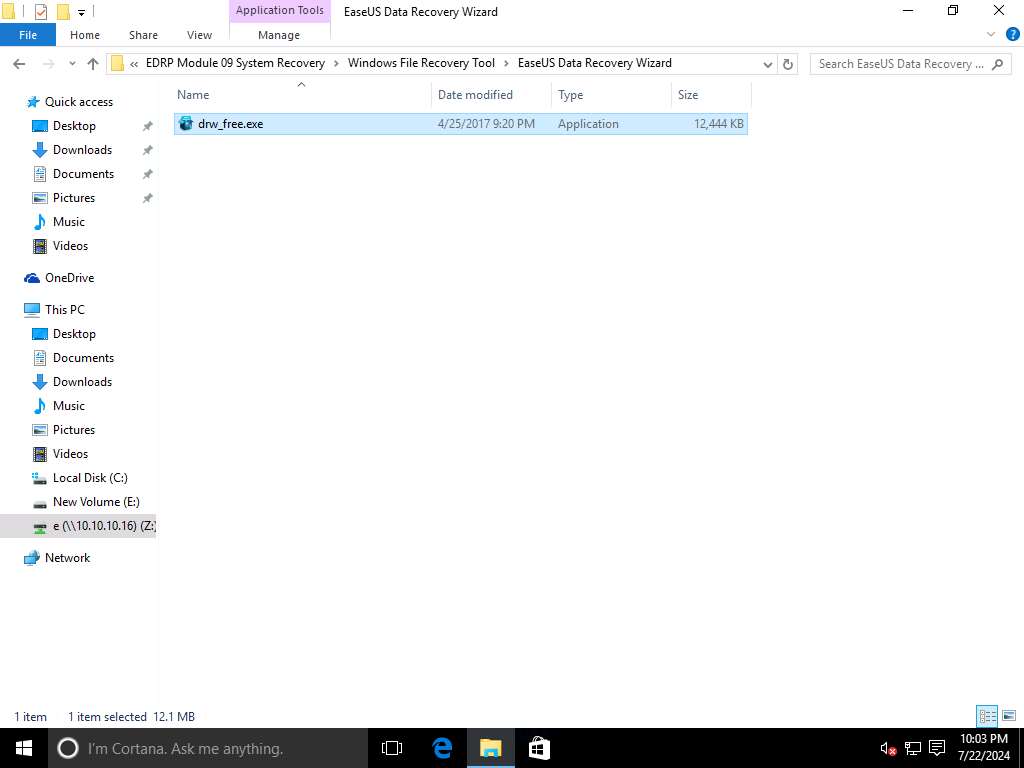Open Desktop under This PC
The image size is (1024, 768).
click(x=74, y=334)
